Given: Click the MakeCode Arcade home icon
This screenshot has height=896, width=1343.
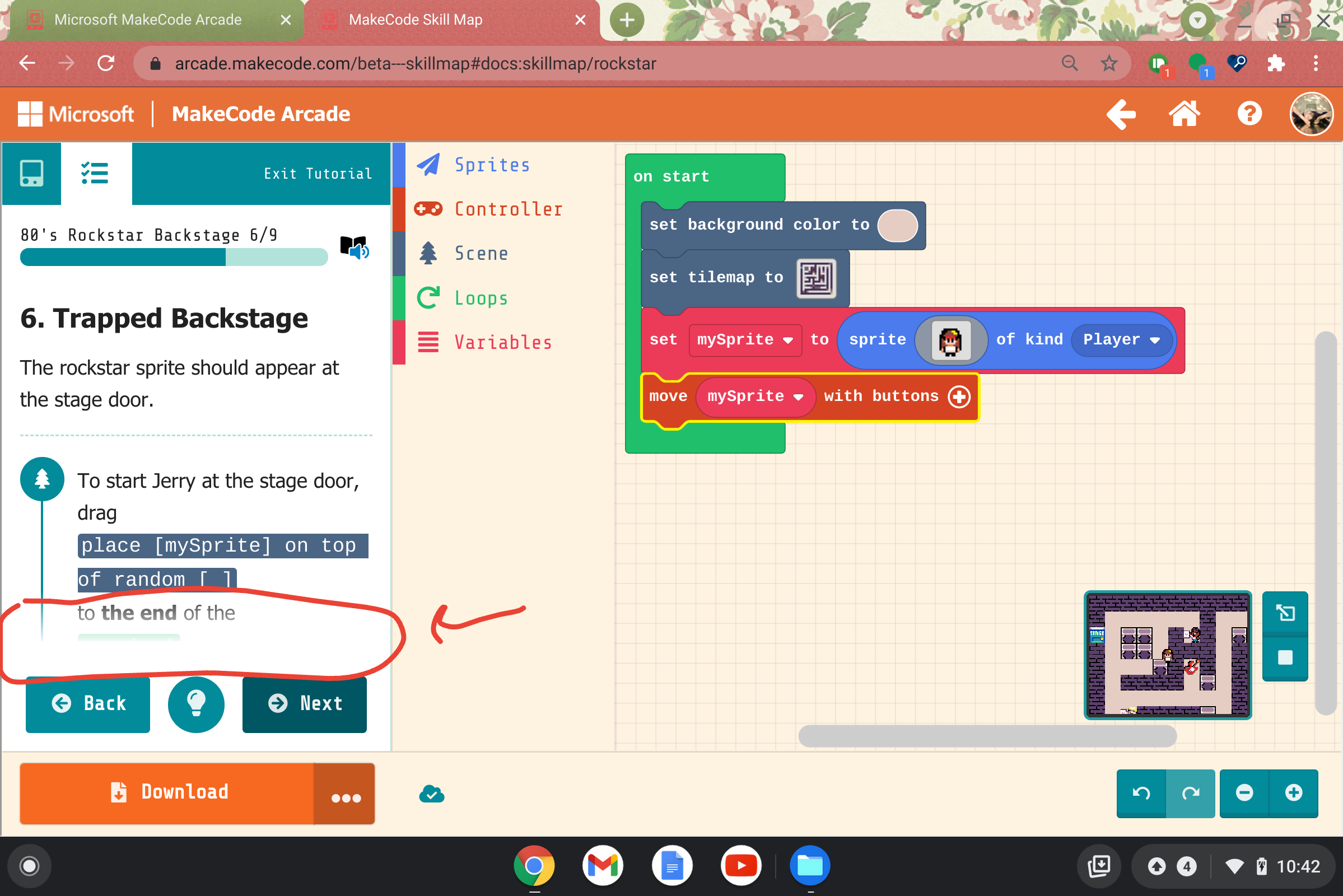Looking at the screenshot, I should click(x=1184, y=114).
